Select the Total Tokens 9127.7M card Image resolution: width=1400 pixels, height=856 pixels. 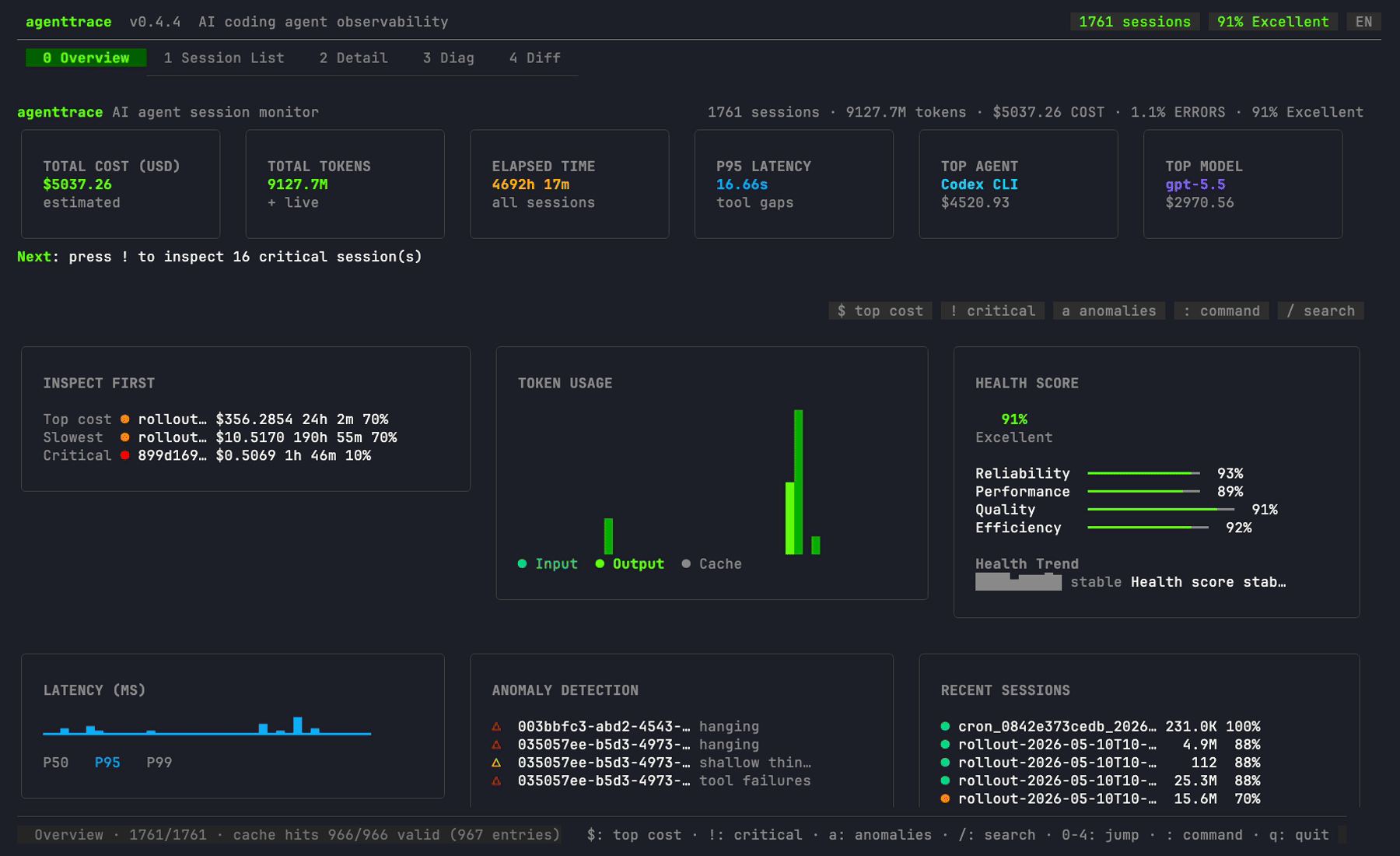coord(345,184)
